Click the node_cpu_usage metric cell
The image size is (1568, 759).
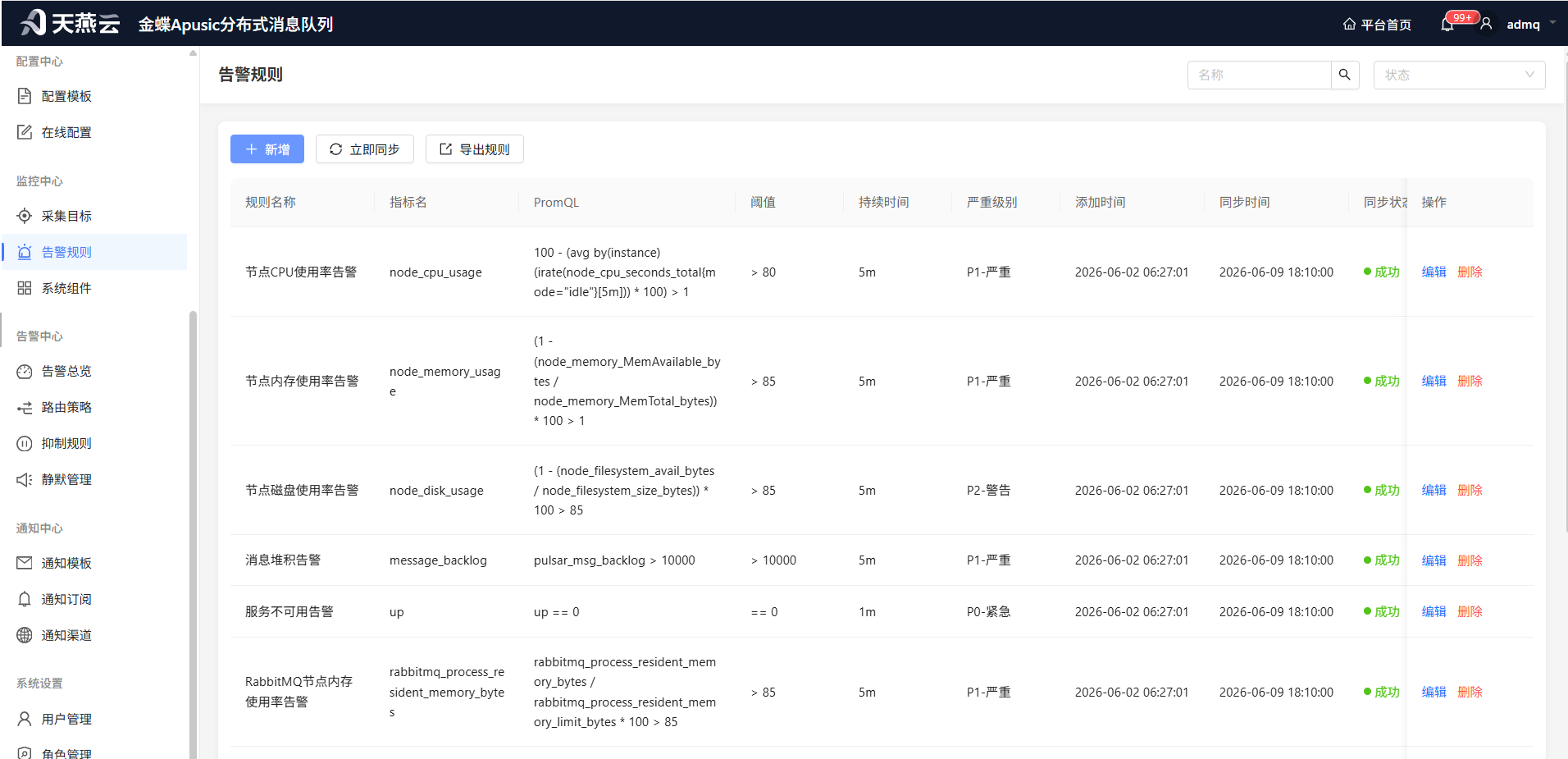435,272
